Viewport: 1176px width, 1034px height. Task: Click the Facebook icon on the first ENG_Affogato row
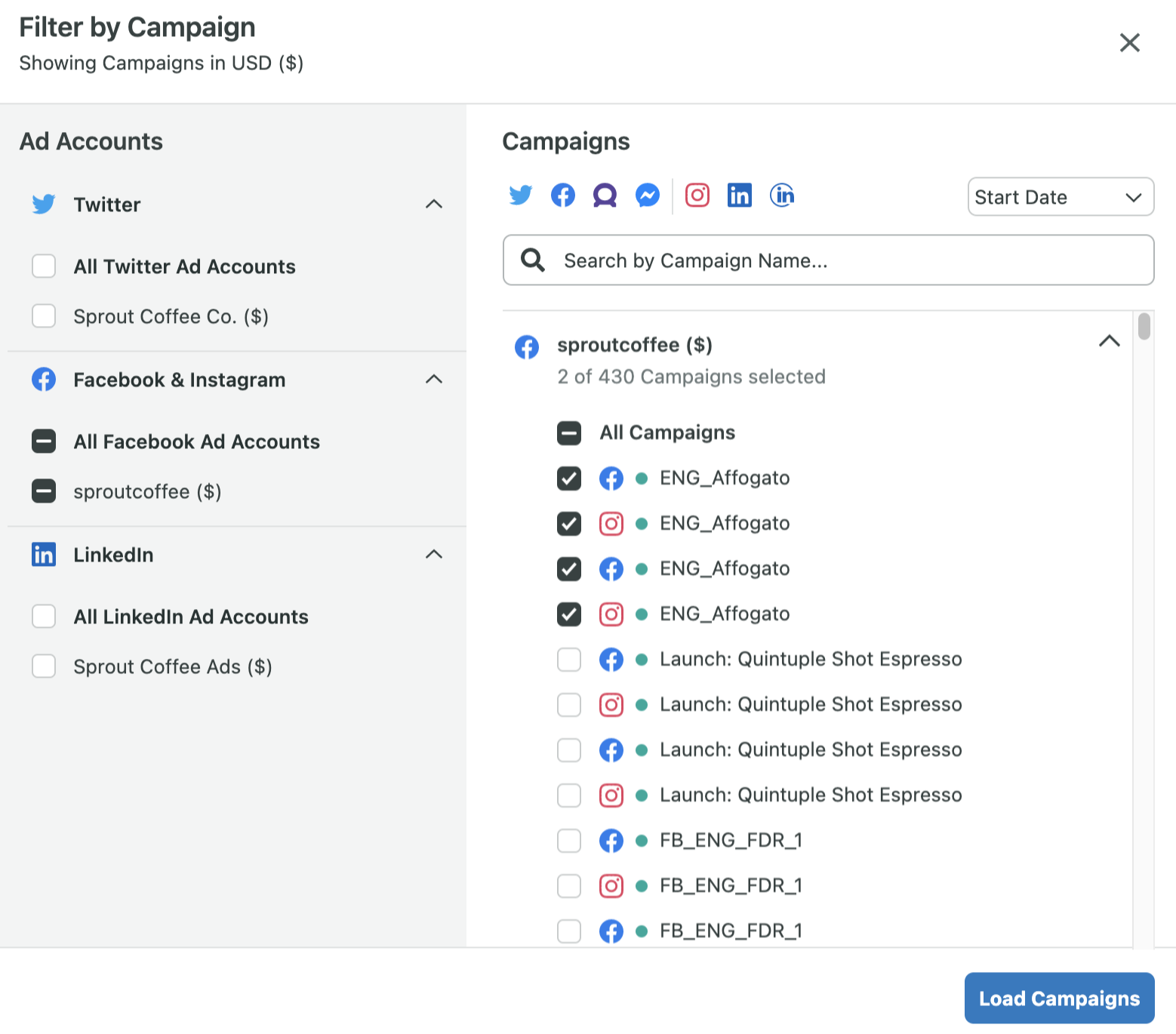point(611,479)
